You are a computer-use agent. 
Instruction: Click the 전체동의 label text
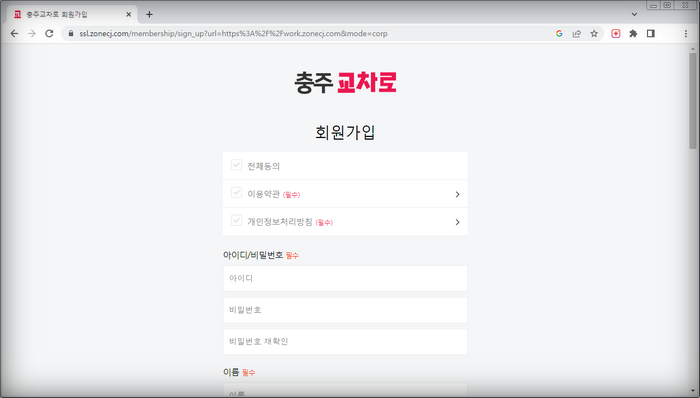tap(263, 166)
